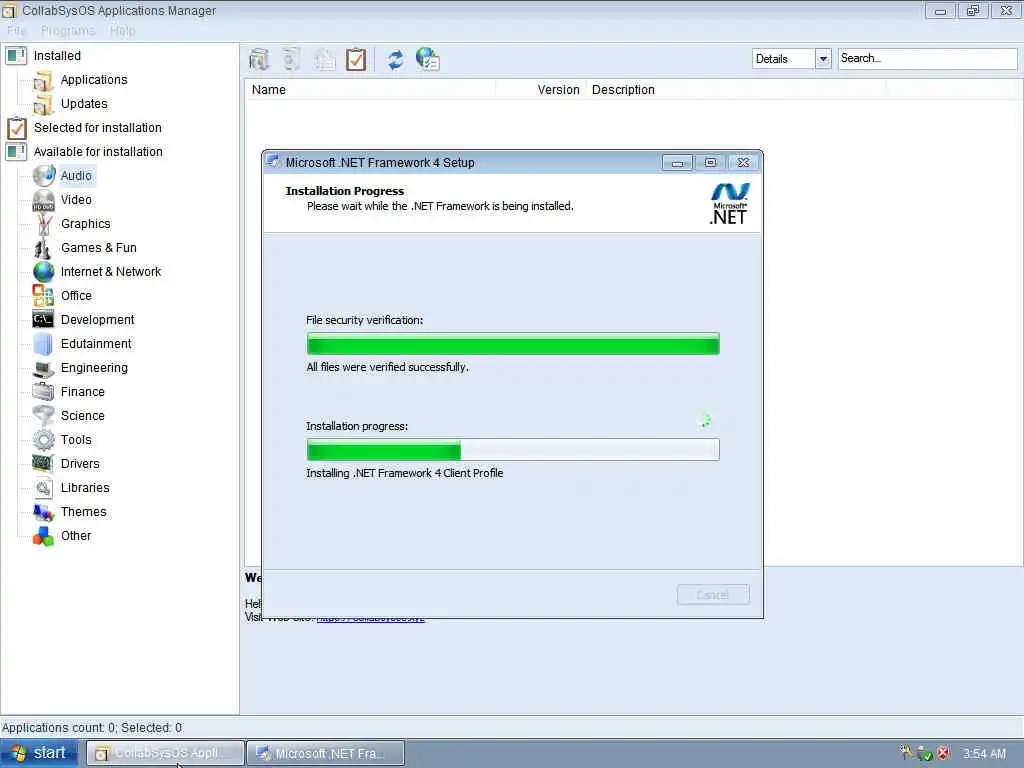Select the Updates tree item label

pos(84,104)
